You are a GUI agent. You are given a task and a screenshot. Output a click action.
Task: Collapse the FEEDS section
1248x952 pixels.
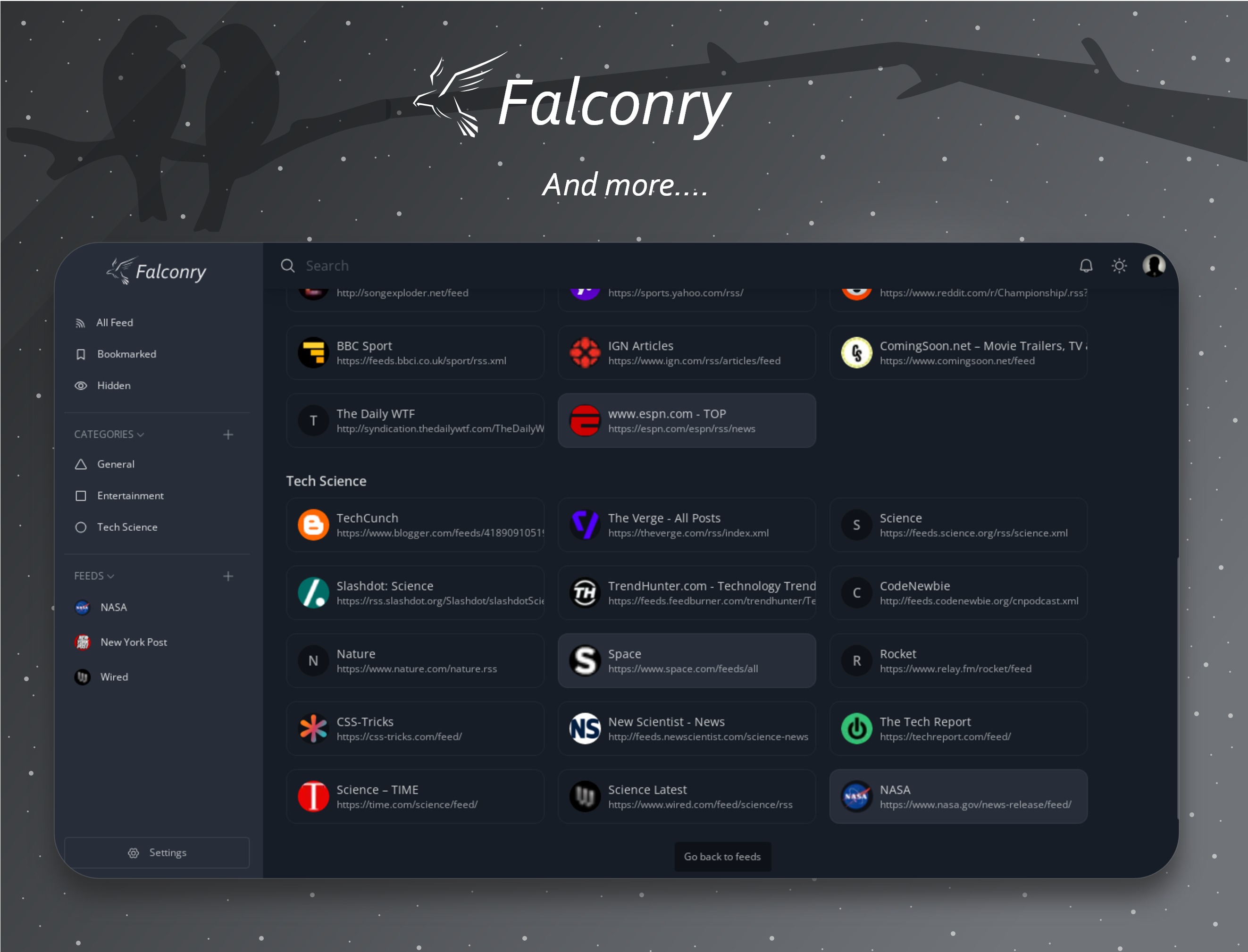click(x=94, y=576)
